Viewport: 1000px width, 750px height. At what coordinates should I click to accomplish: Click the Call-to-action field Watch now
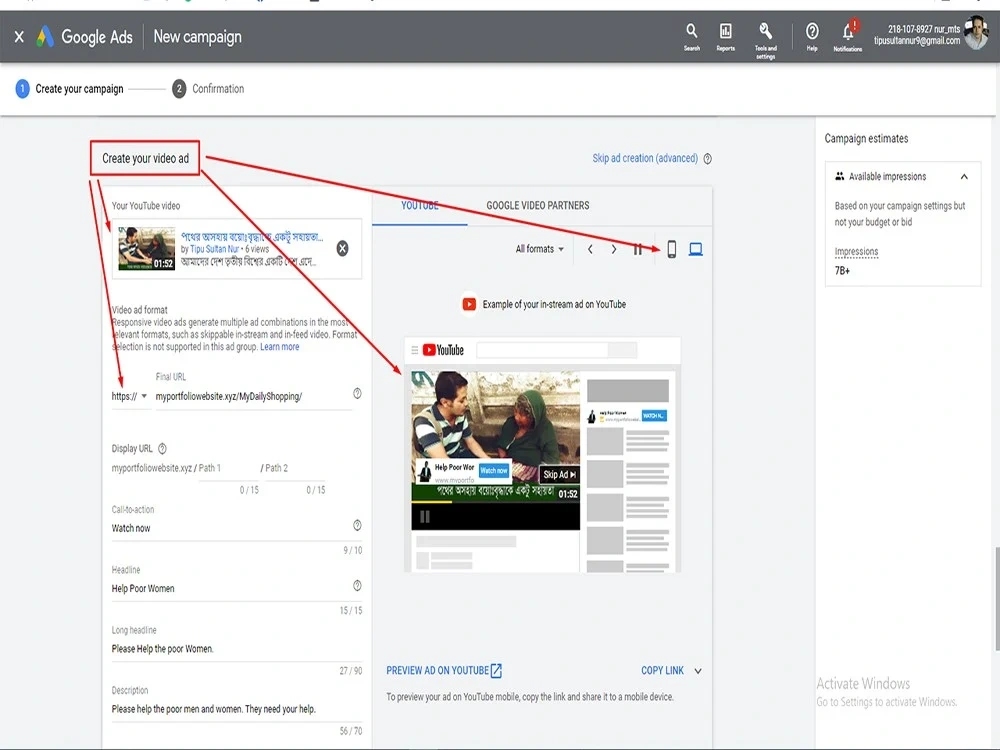231,528
